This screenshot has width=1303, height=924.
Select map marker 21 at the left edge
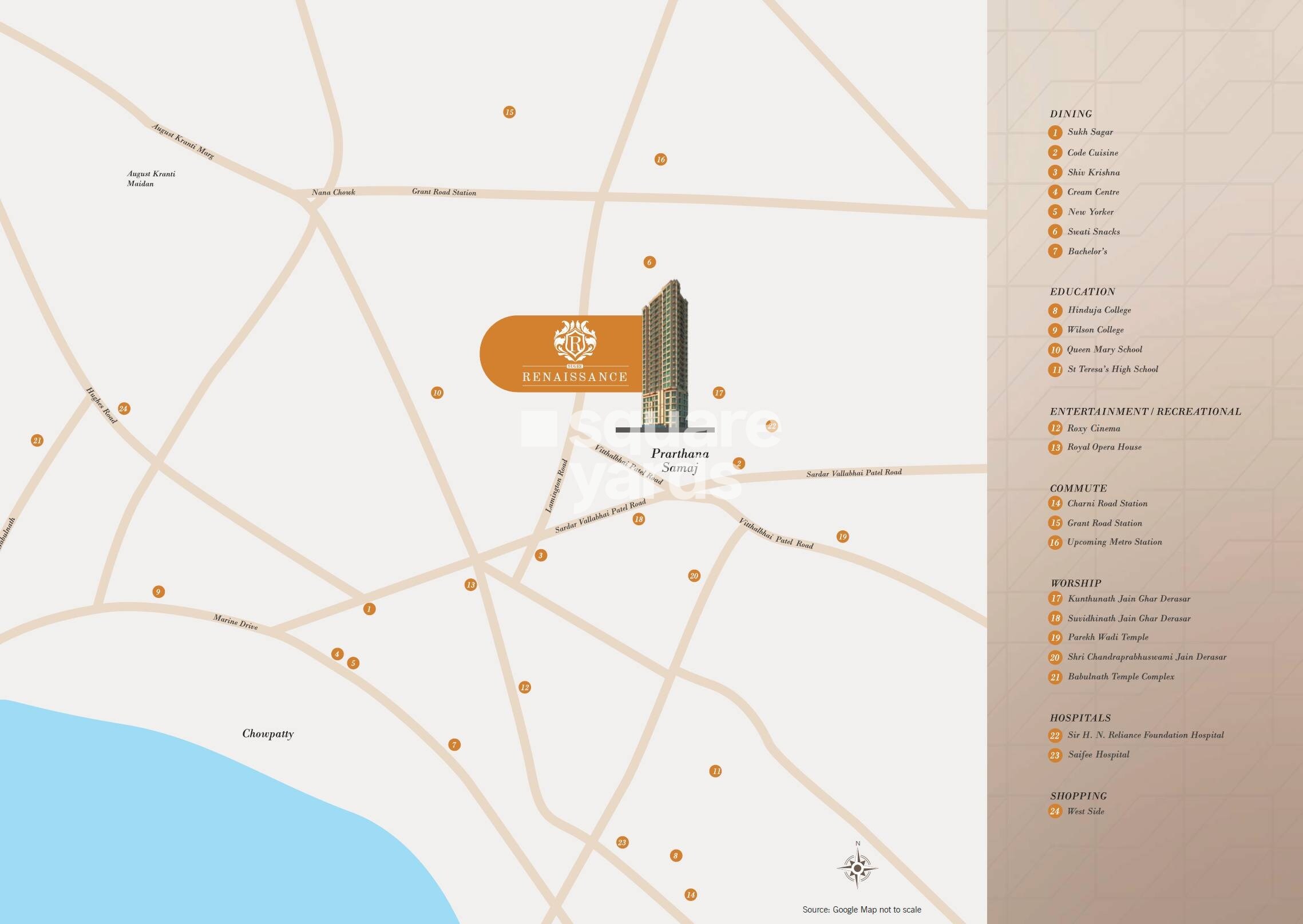click(x=37, y=441)
